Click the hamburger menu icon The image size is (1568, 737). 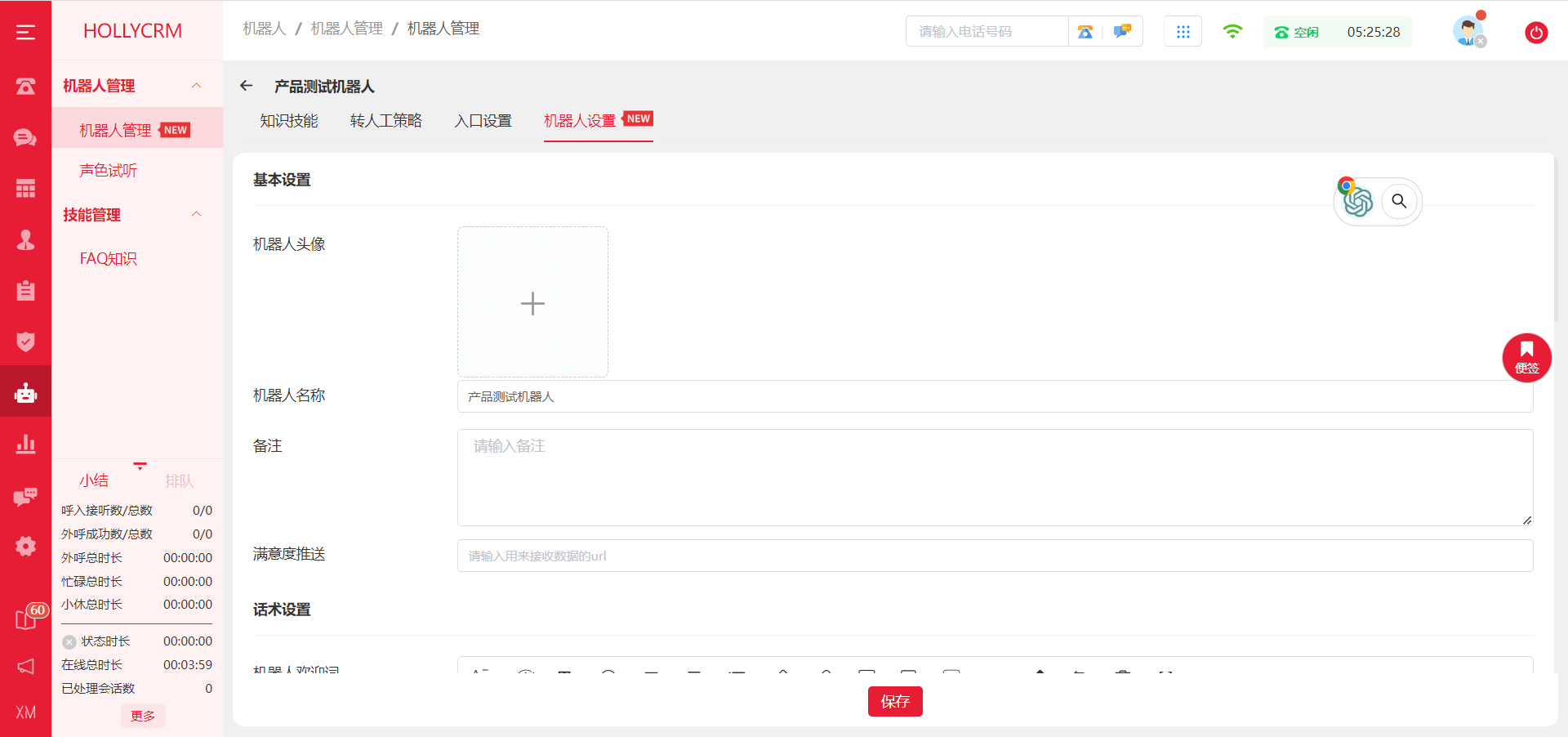[25, 32]
